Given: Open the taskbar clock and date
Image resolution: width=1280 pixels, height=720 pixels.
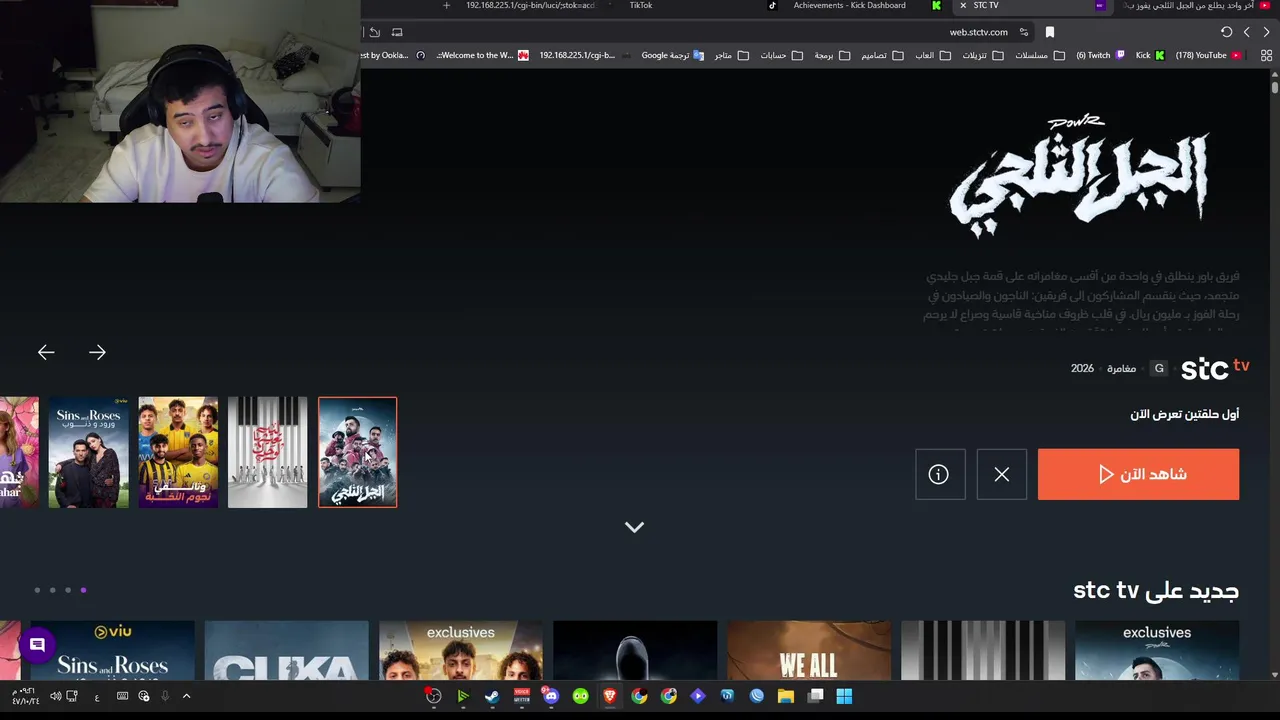Looking at the screenshot, I should (24, 696).
